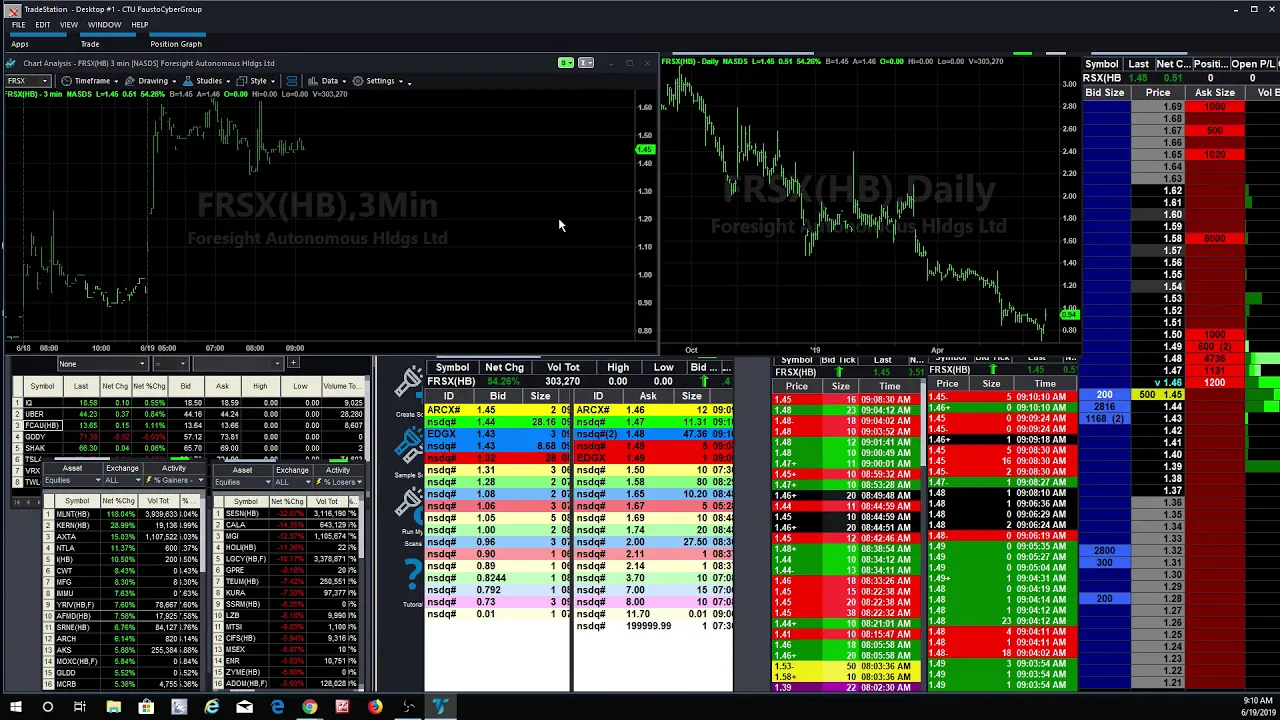Click the Drawing pencil icon

click(130, 81)
